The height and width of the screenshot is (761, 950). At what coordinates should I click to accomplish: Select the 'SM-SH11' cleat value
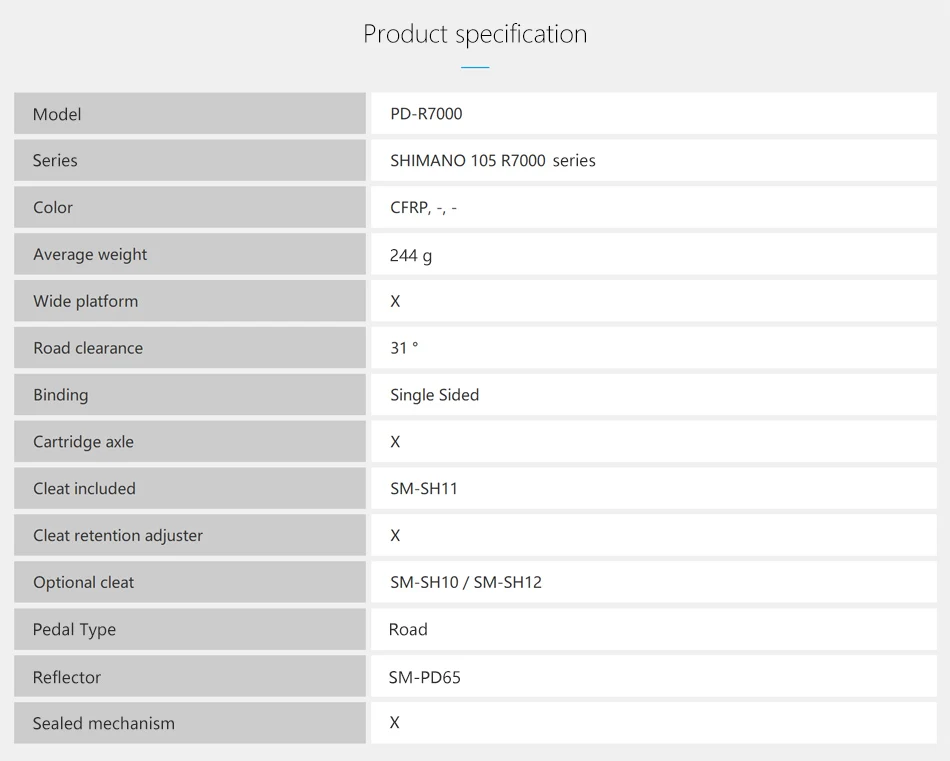pyautogui.click(x=424, y=488)
